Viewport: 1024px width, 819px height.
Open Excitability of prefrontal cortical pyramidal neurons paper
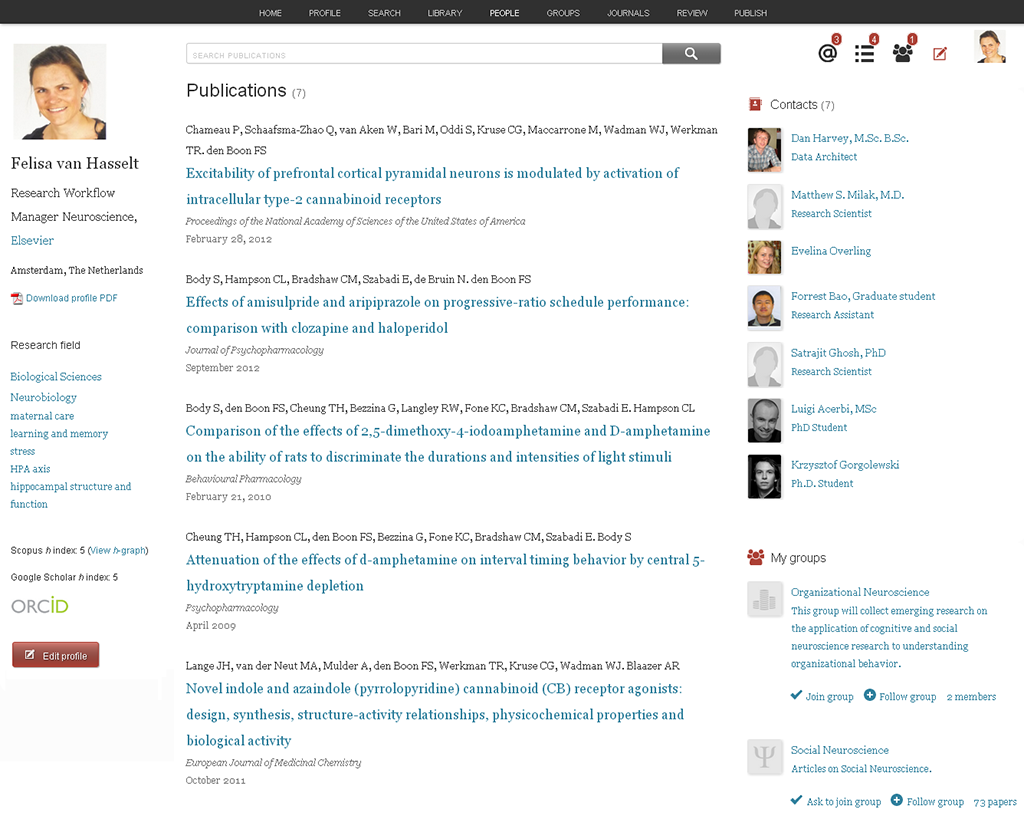point(432,186)
